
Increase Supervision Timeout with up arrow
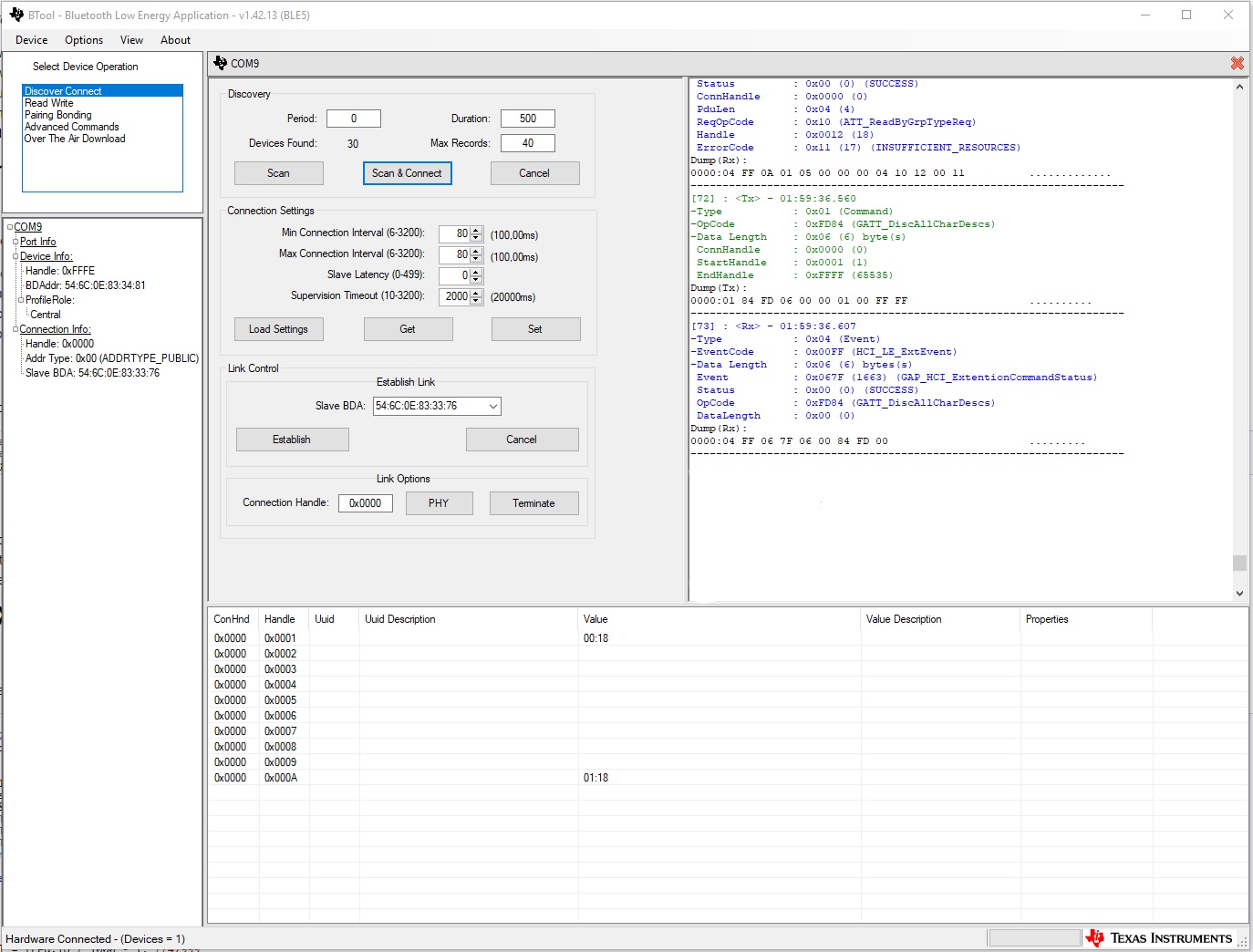(x=476, y=293)
